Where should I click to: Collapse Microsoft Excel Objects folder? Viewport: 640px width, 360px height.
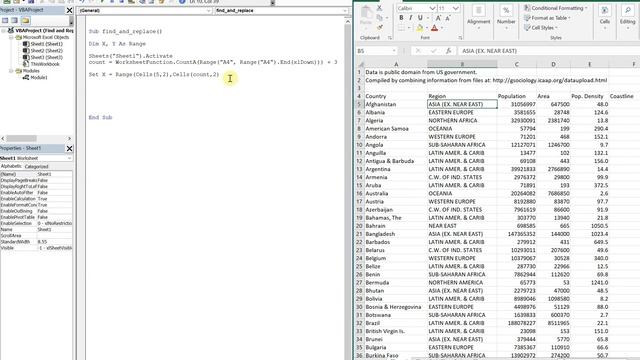coord(11,37)
